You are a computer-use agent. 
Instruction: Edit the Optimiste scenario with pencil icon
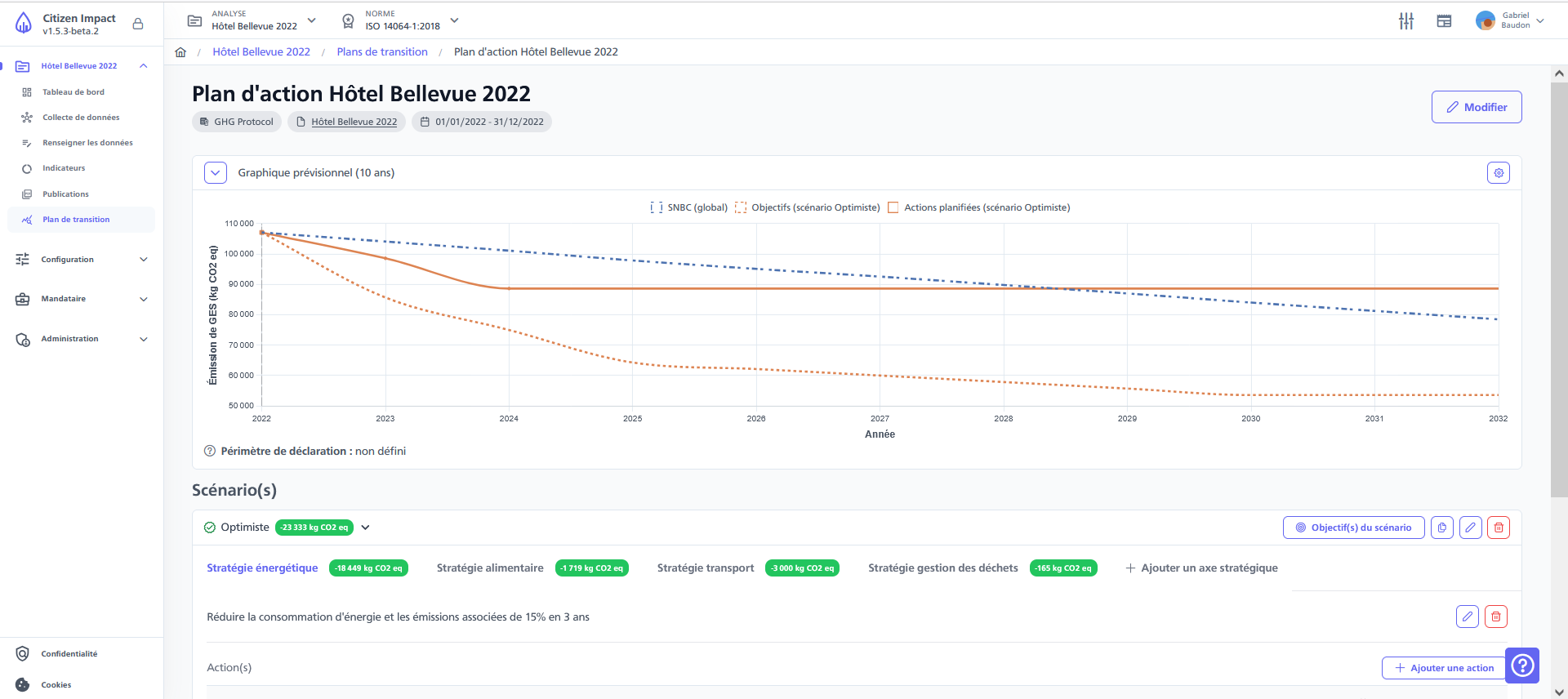click(x=1471, y=528)
